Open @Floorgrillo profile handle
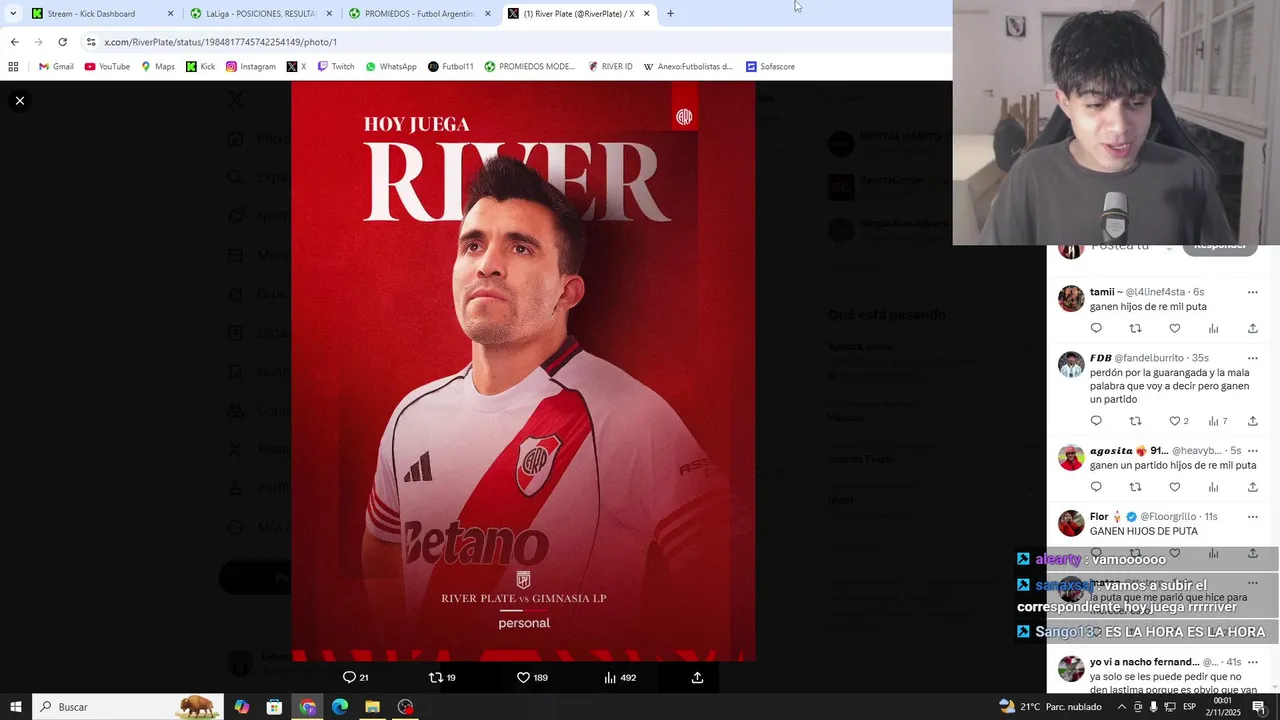 pyautogui.click(x=1168, y=517)
